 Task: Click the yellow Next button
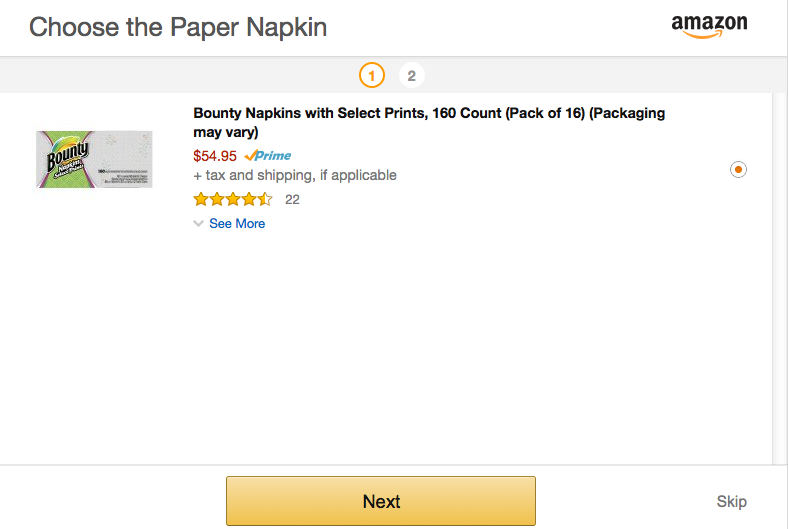point(381,501)
